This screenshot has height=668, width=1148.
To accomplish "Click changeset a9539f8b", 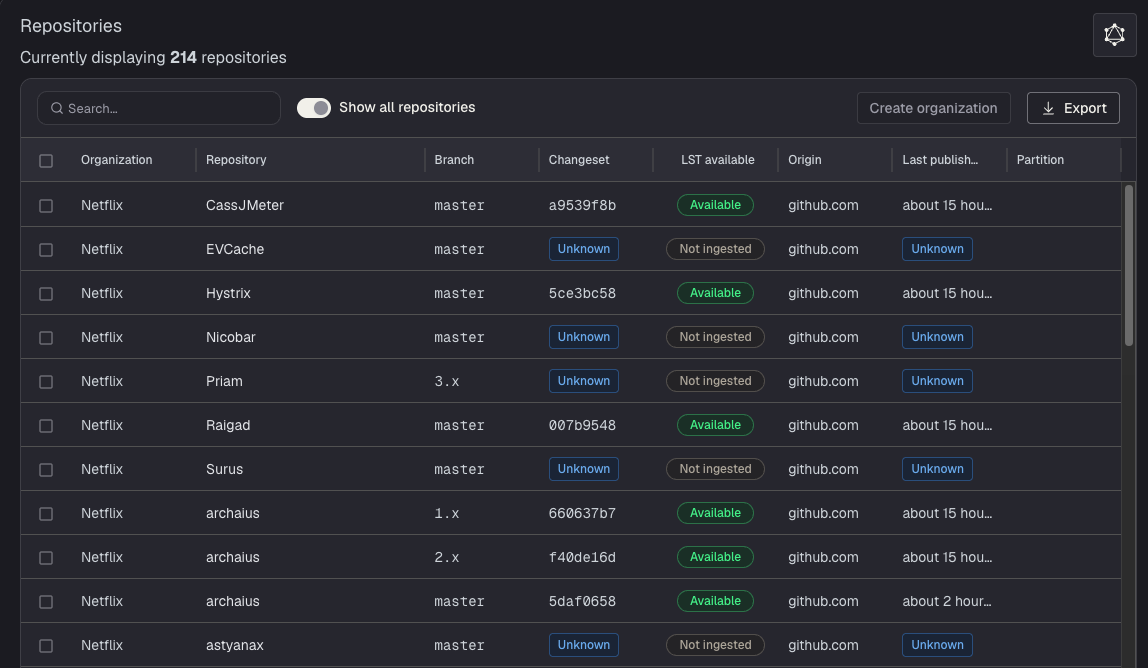I will (x=582, y=205).
